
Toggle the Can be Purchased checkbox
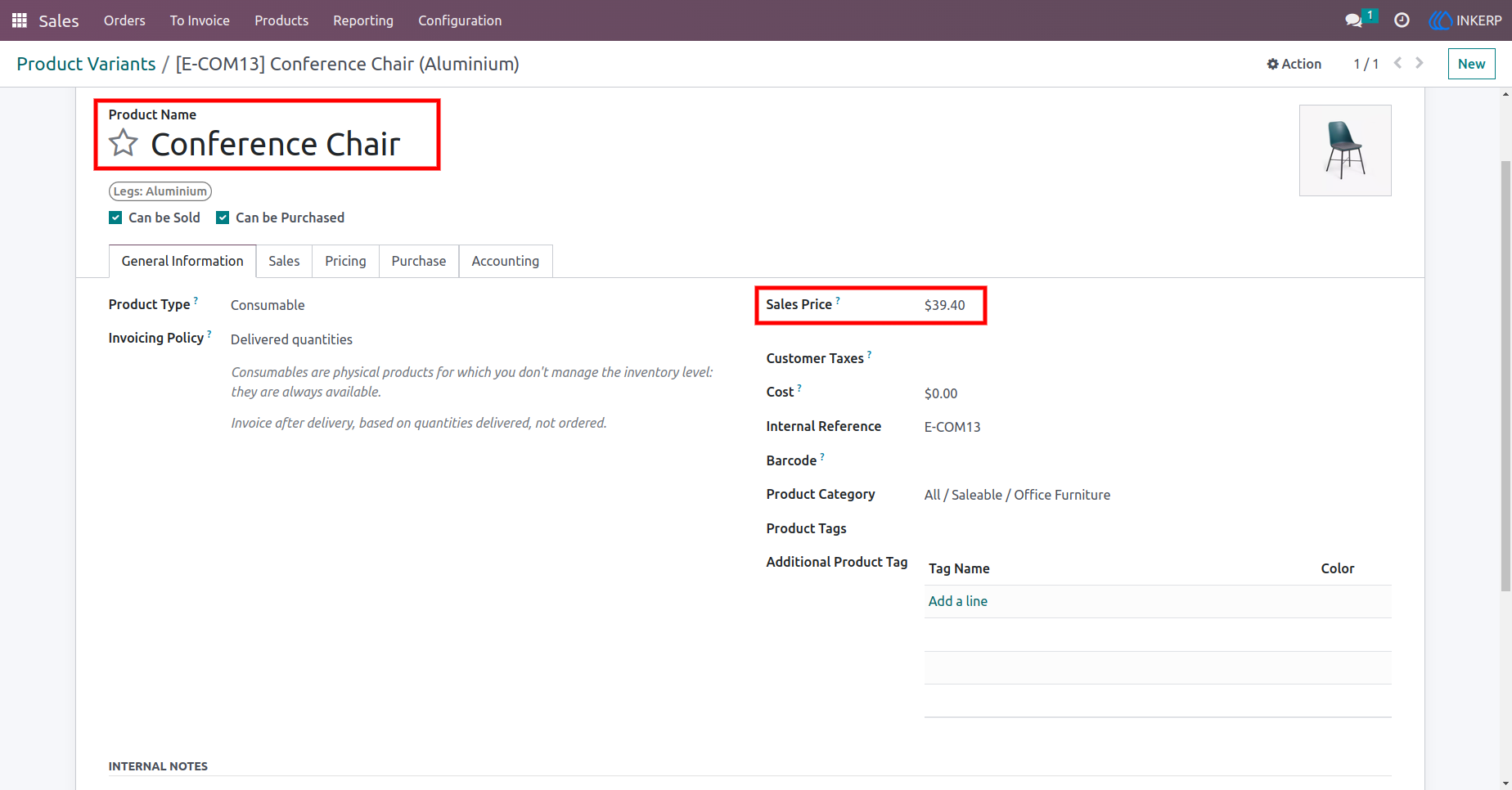pyautogui.click(x=223, y=218)
